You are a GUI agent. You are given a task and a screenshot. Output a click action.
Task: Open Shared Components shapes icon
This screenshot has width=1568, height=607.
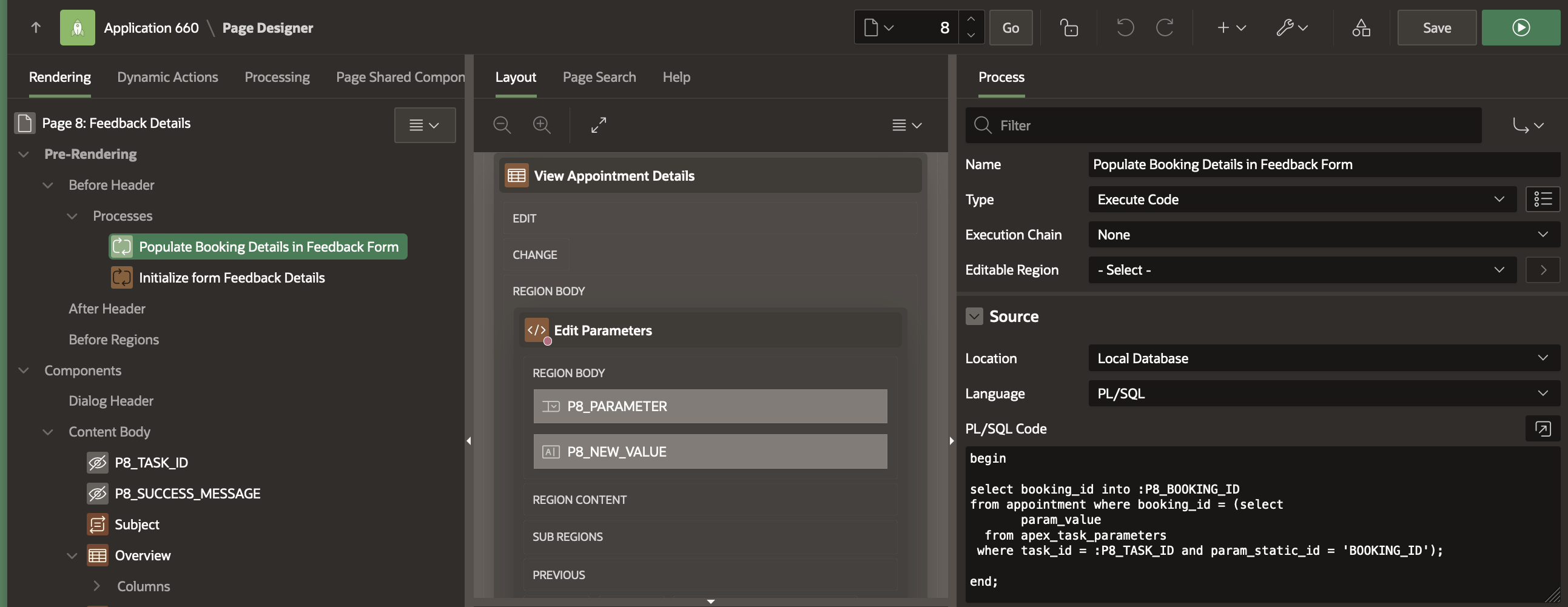pyautogui.click(x=1361, y=27)
